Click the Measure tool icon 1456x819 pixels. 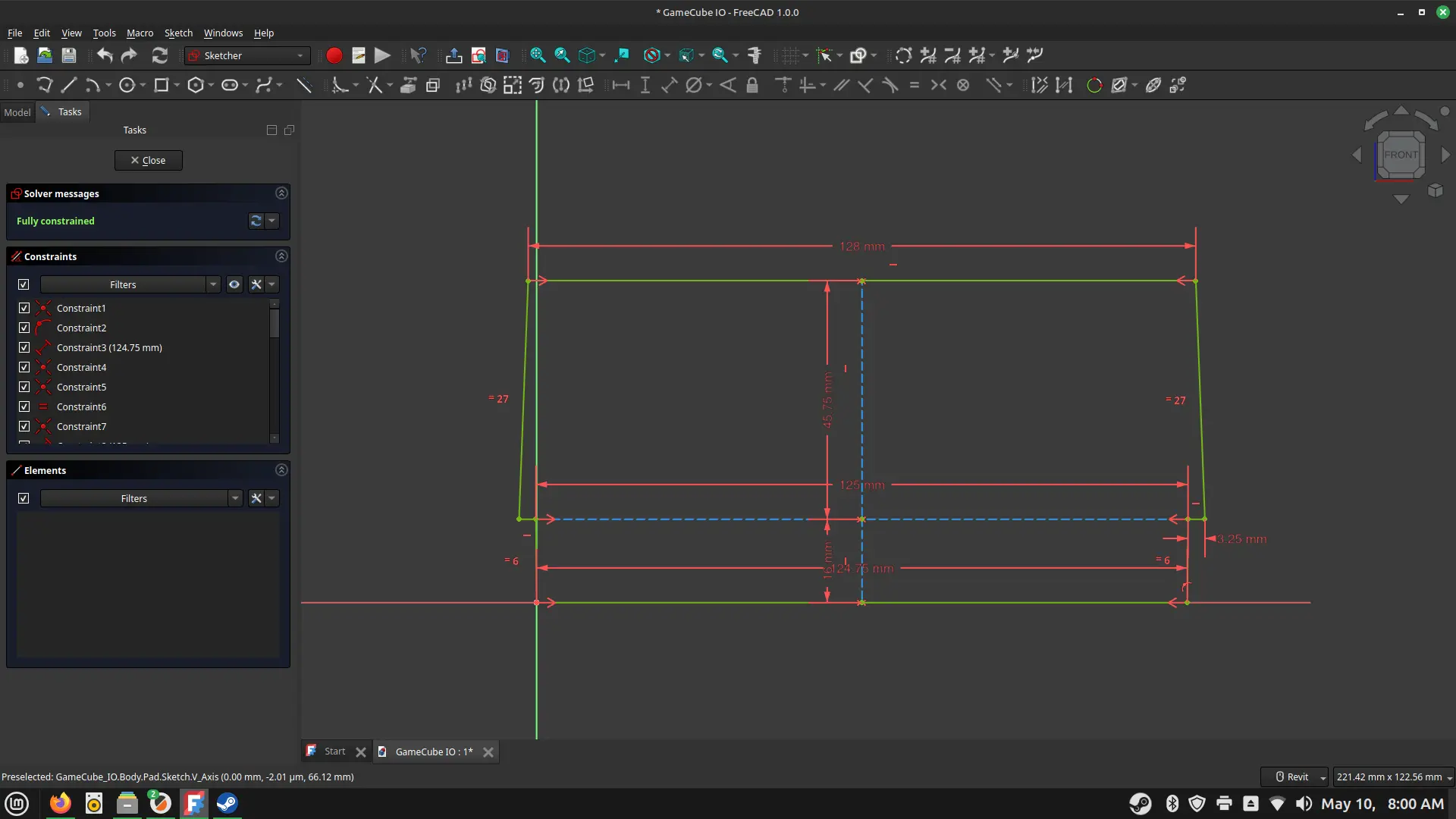tap(755, 55)
